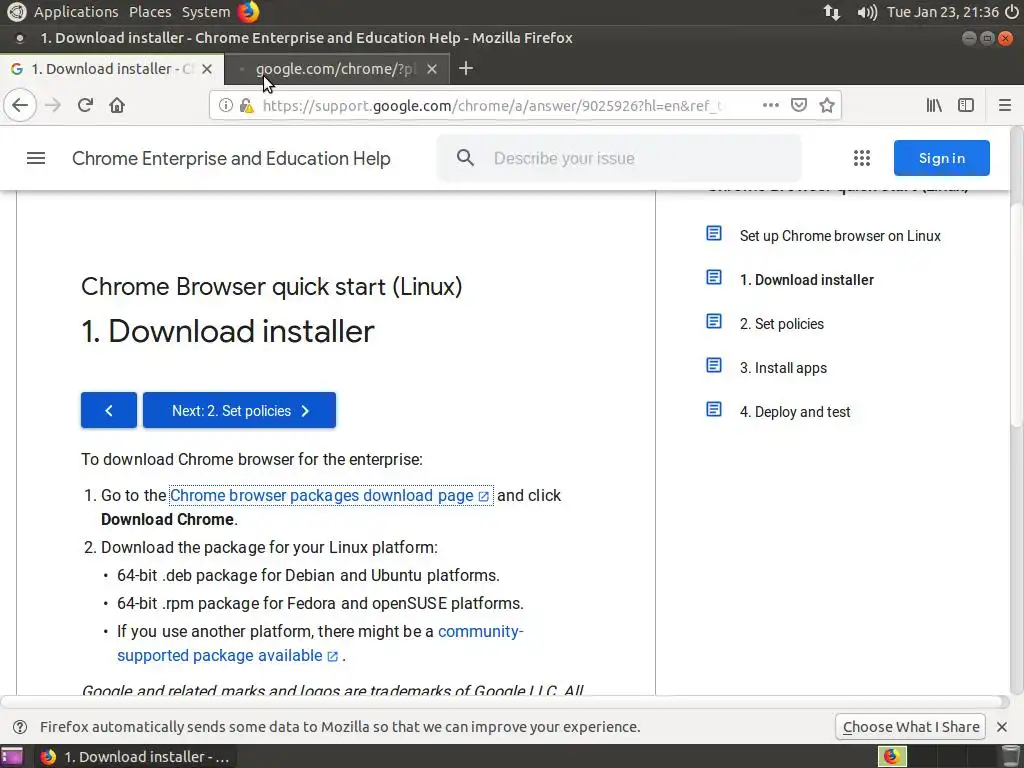The height and width of the screenshot is (768, 1024).
Task: Click the lock warning icon in address bar
Action: (246, 105)
